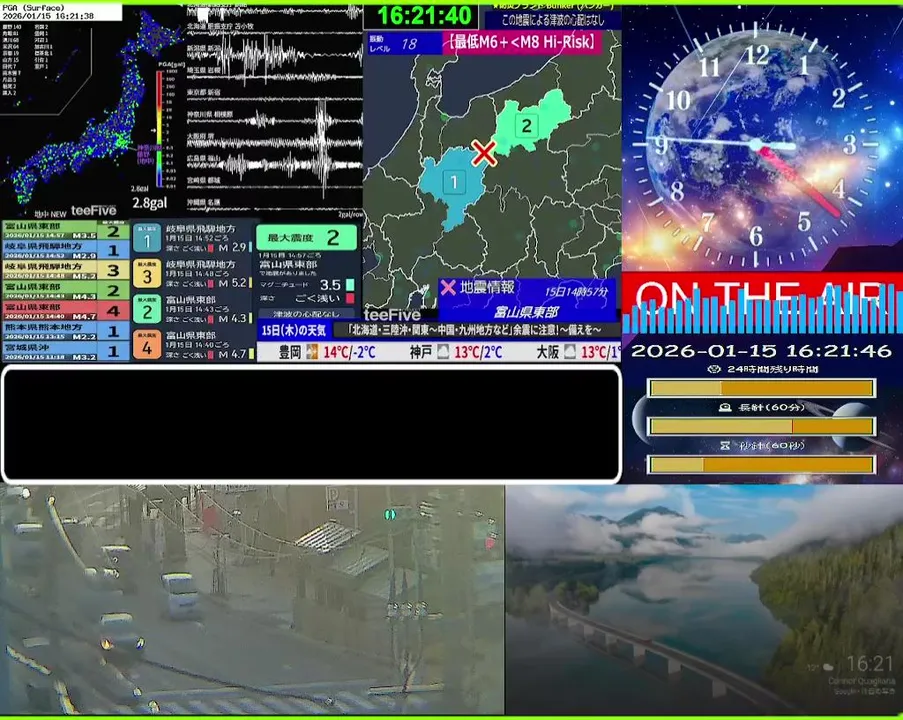Click the green intensity 2 badge of 14:43 card
The width and height of the screenshot is (903, 720).
point(147,309)
